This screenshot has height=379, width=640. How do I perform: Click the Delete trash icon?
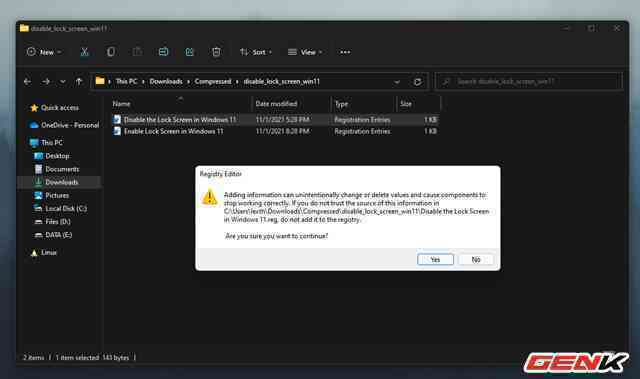click(216, 52)
